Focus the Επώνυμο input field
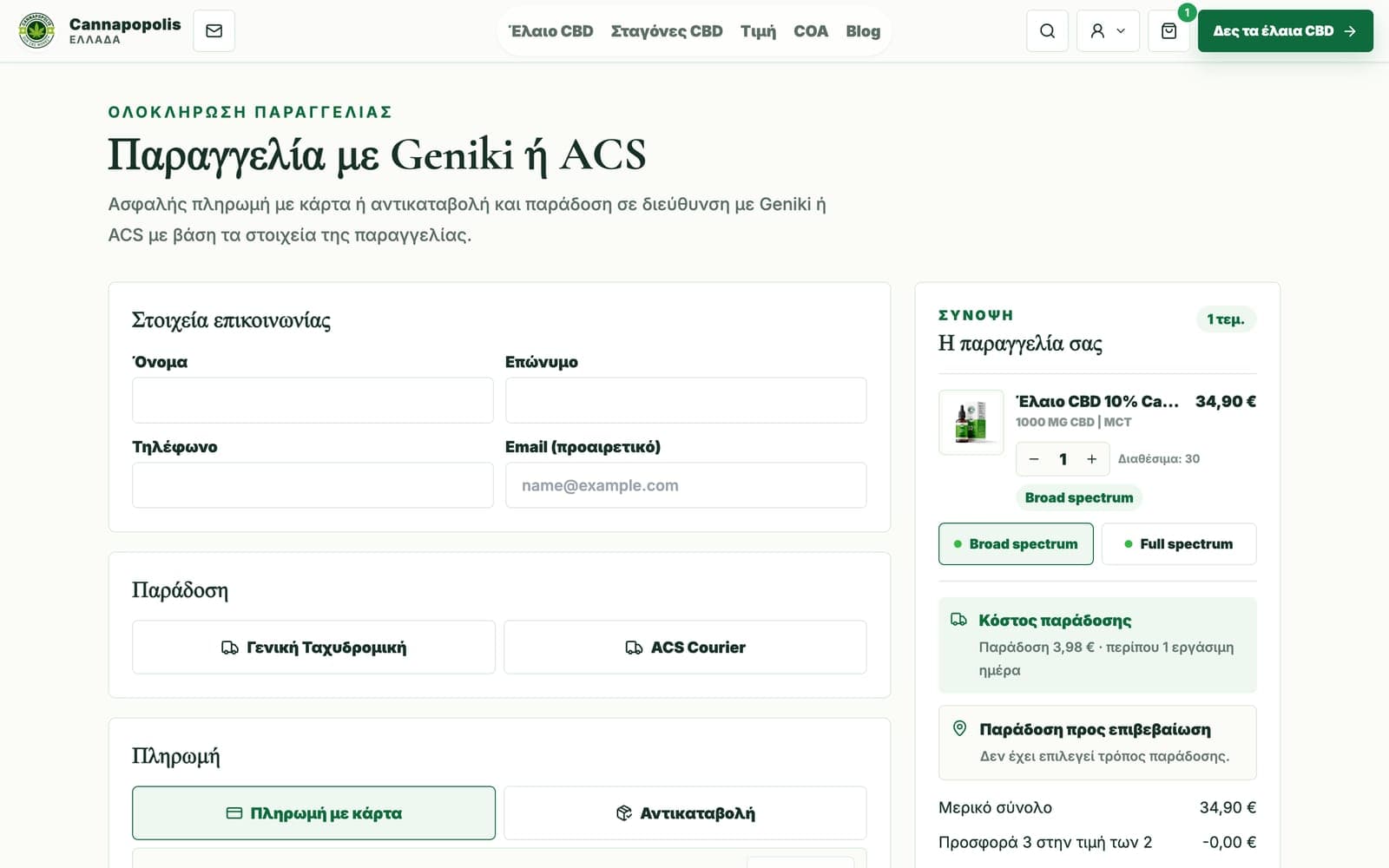Screen dimensions: 1389x868 [x=686, y=400]
